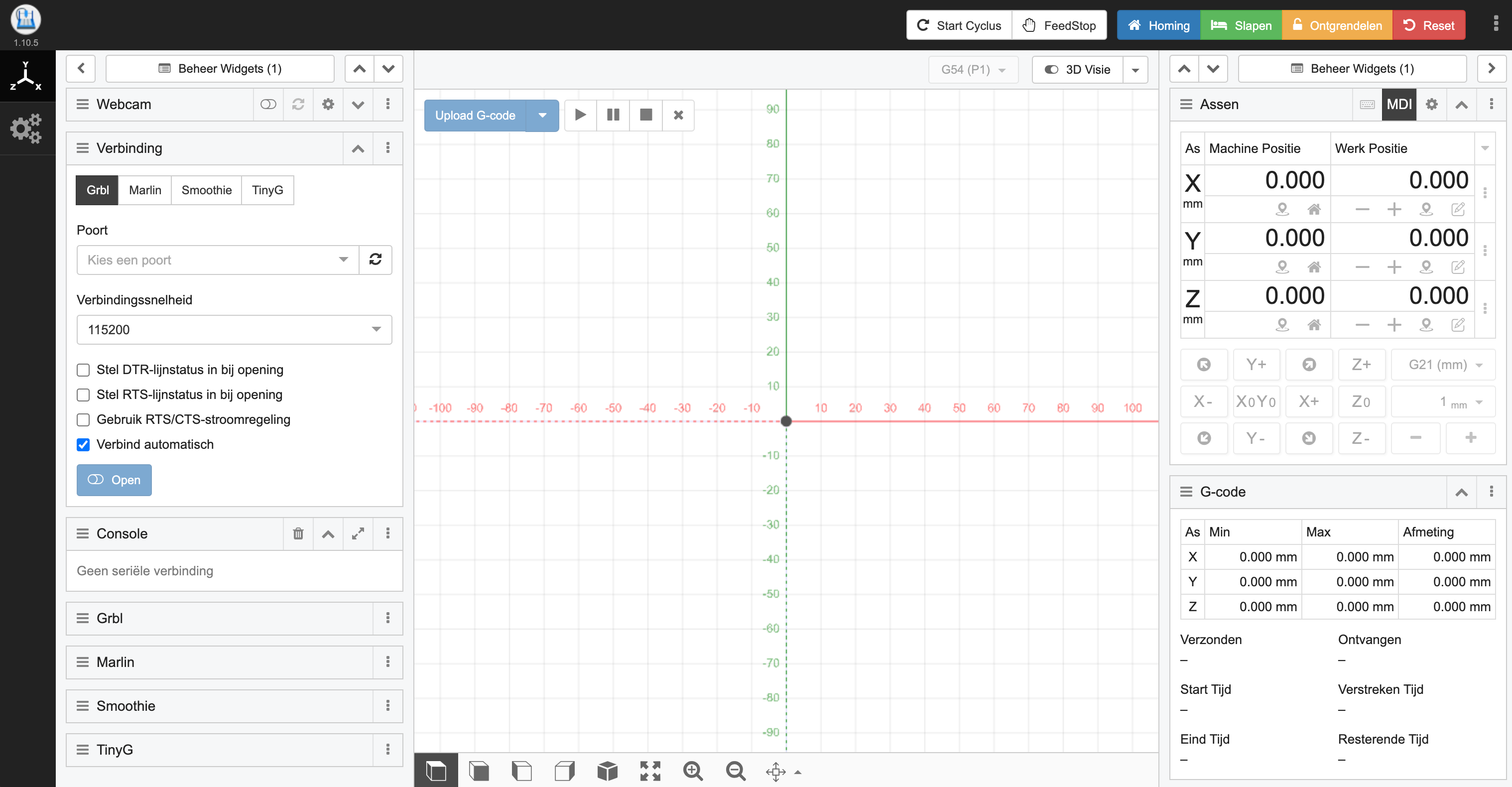
Task: Home the X axis machine position
Action: click(x=1314, y=209)
